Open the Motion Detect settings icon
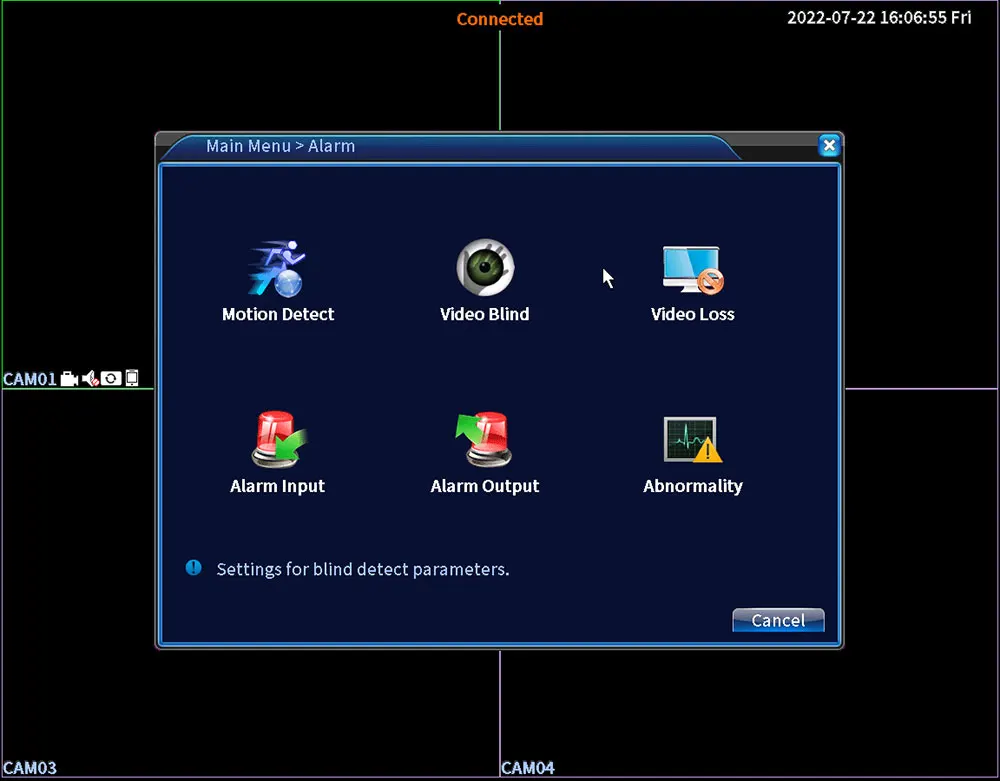The height and width of the screenshot is (781, 1000). click(x=277, y=268)
